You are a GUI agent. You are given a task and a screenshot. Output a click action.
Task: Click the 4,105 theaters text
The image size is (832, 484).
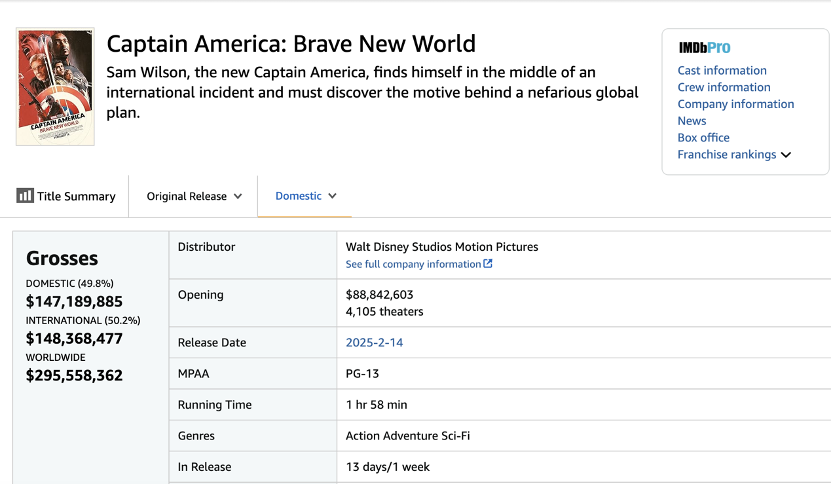[384, 312]
